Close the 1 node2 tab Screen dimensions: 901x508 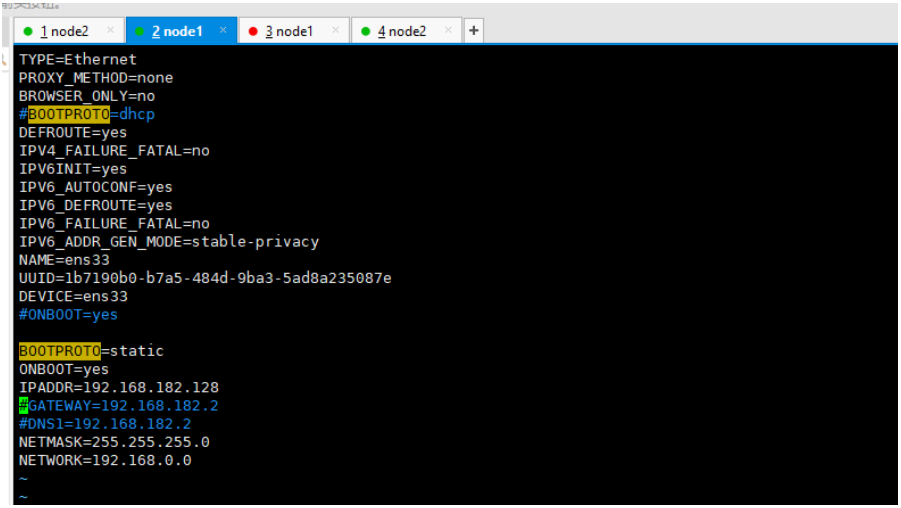pyautogui.click(x=110, y=30)
